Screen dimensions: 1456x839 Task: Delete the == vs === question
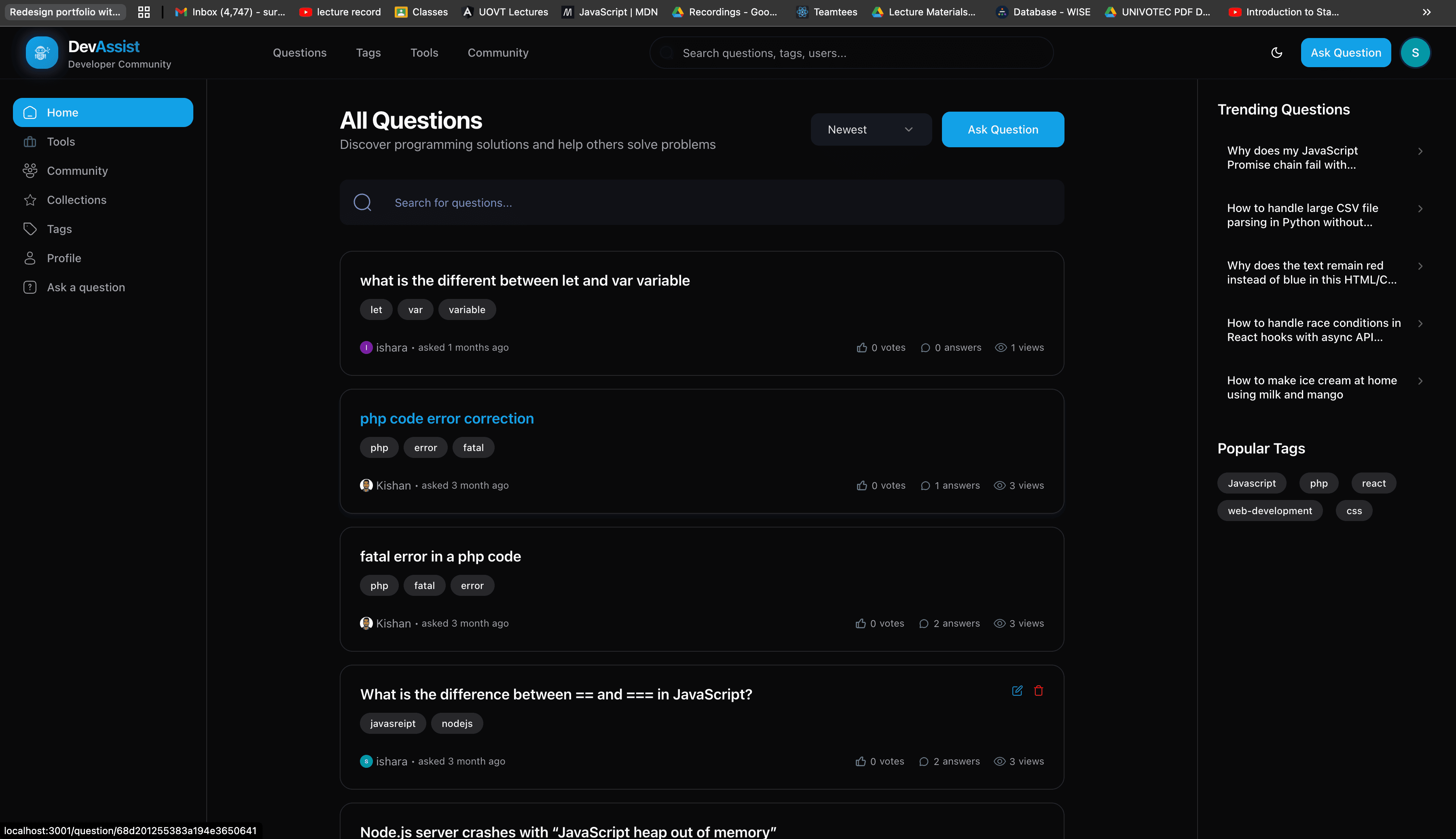coord(1039,691)
